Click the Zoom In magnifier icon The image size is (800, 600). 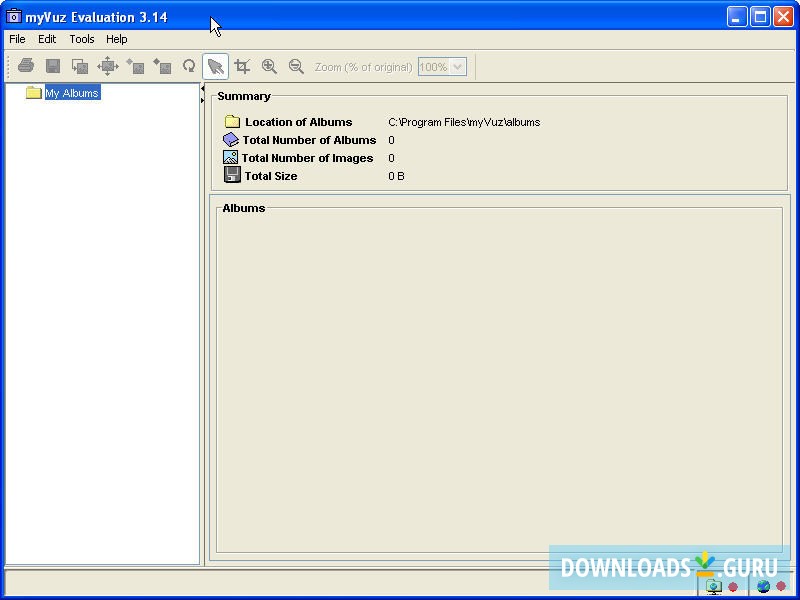[269, 66]
